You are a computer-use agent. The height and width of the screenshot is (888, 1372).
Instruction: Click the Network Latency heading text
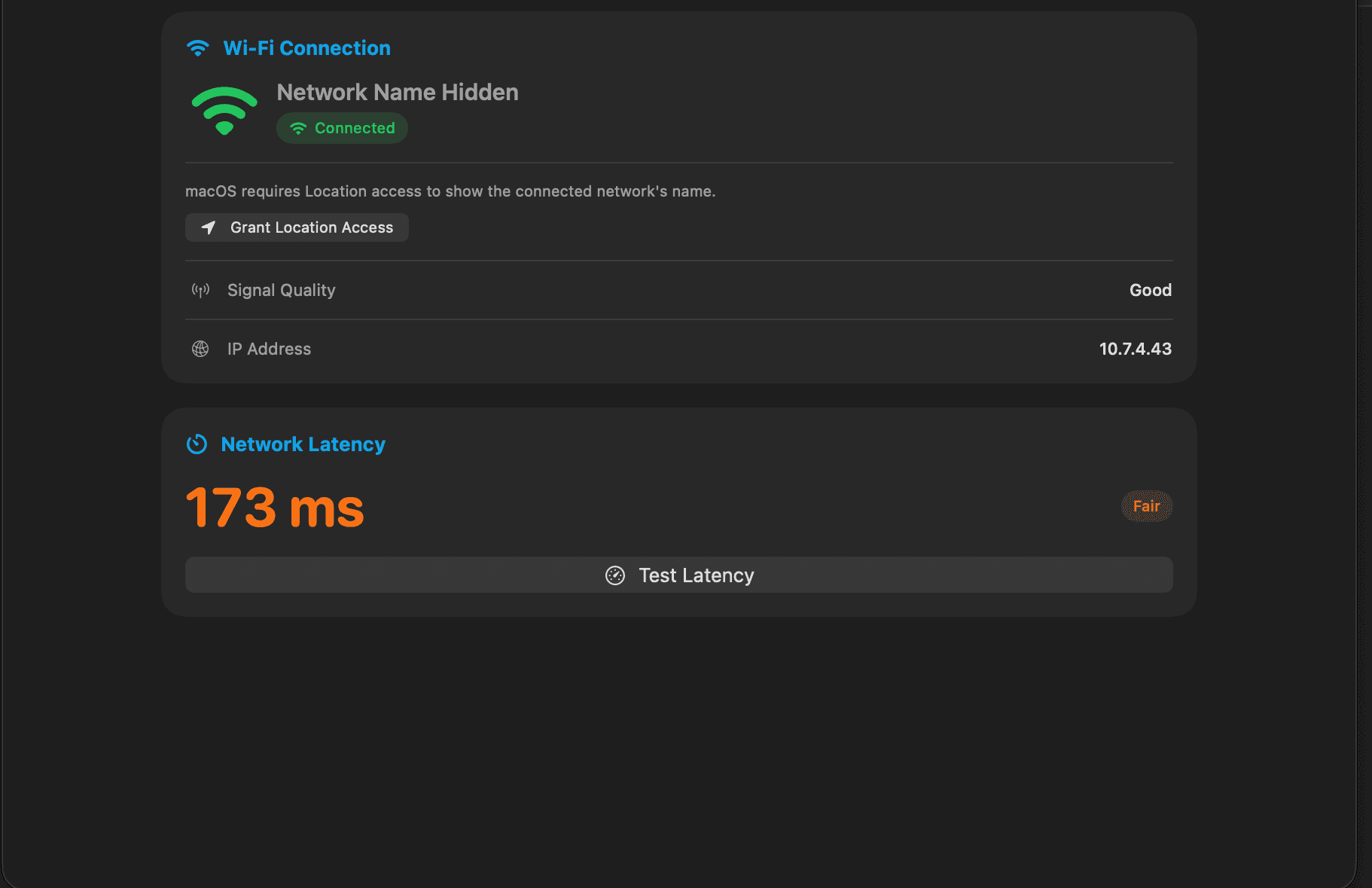coord(303,444)
